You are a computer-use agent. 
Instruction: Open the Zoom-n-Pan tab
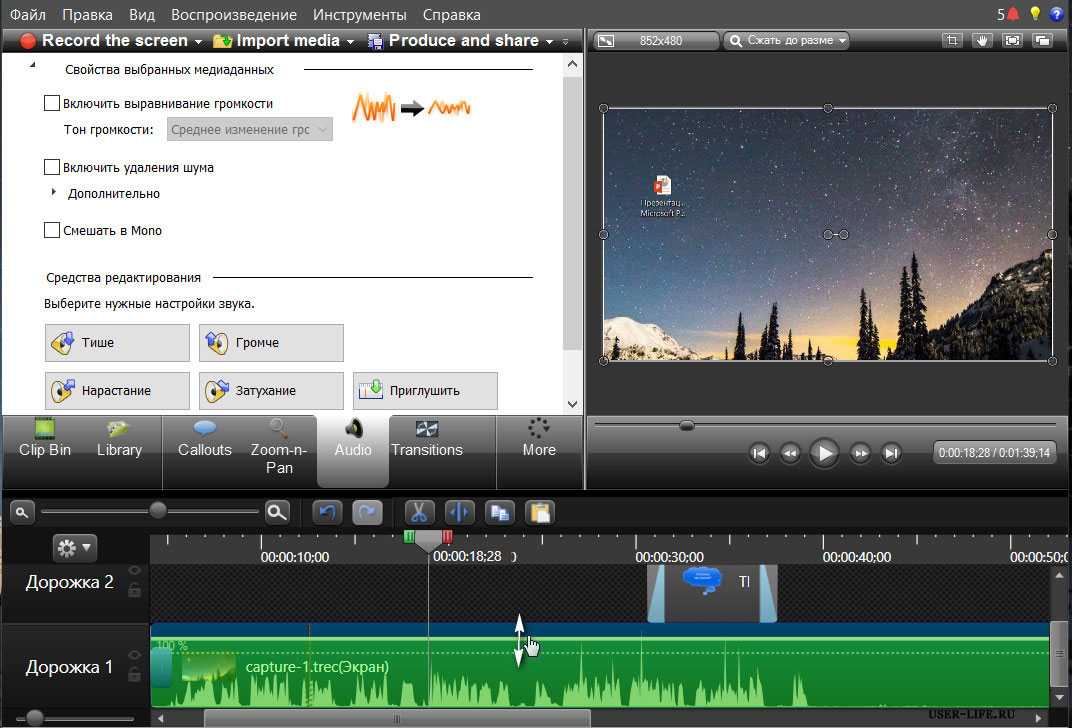278,448
